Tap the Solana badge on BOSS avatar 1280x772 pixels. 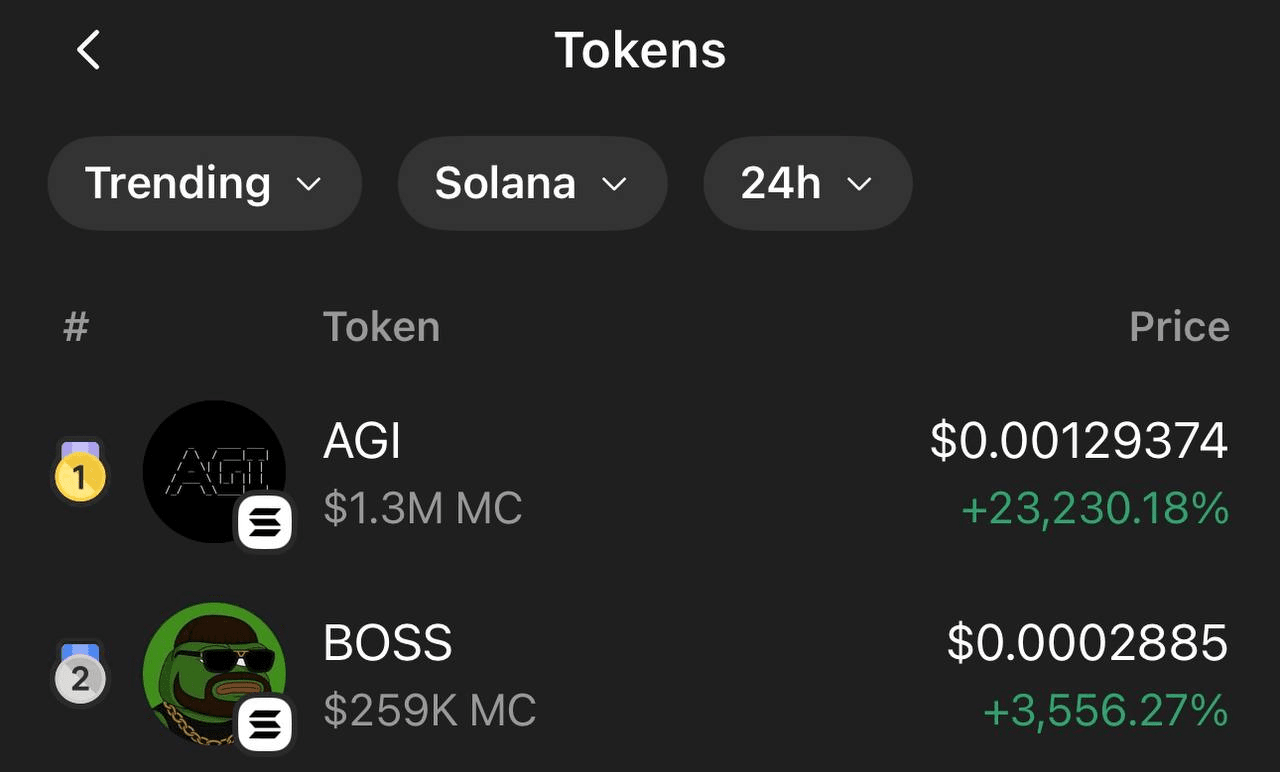tap(265, 724)
